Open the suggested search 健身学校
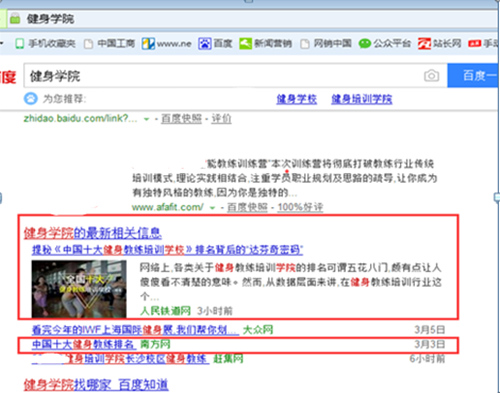 296,99
